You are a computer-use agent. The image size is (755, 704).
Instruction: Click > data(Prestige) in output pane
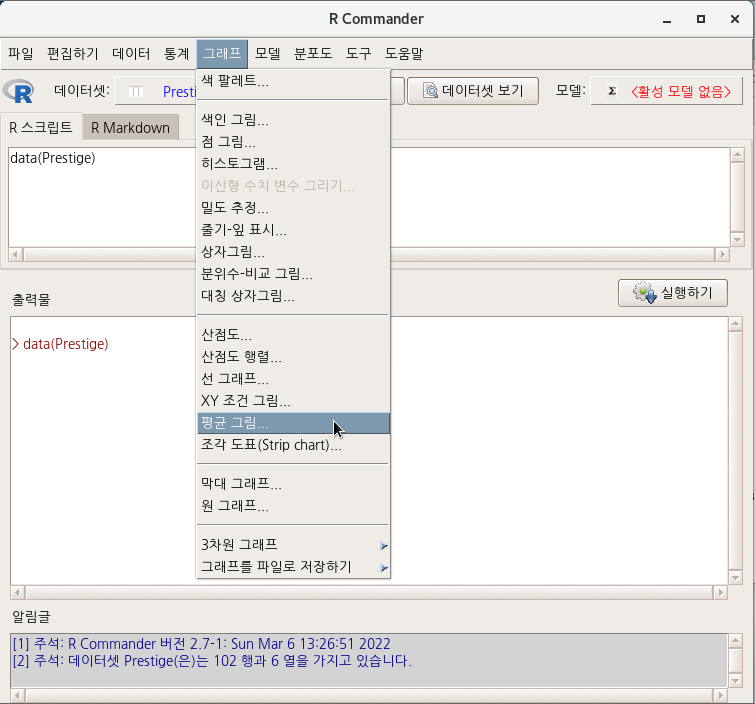60,344
